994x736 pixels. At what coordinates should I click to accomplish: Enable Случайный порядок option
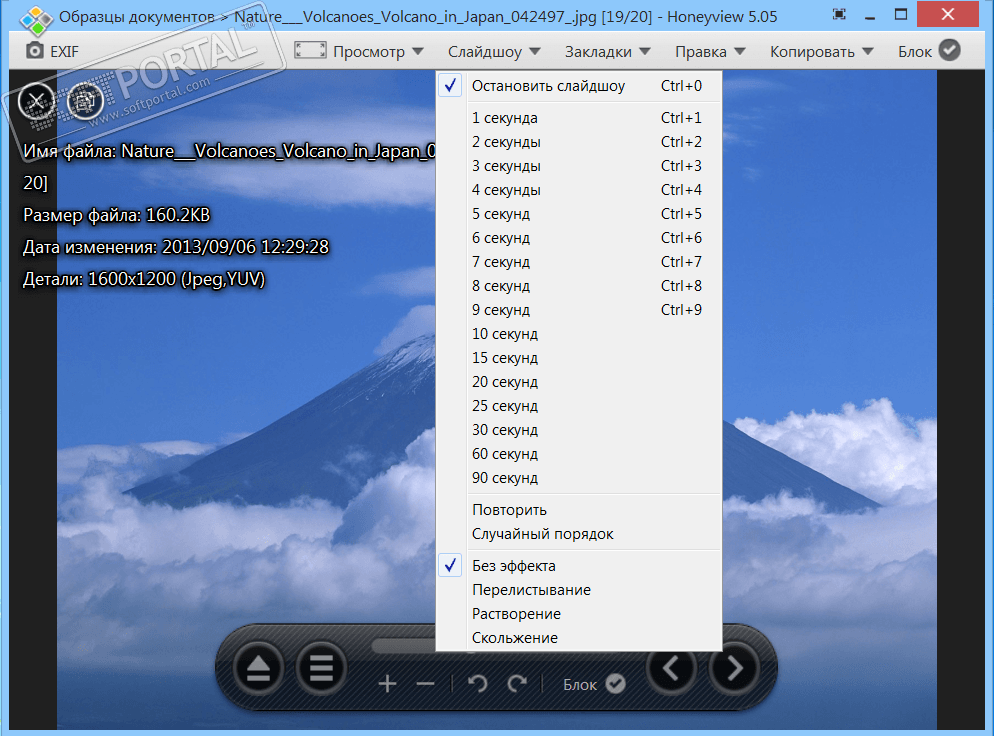(x=579, y=534)
